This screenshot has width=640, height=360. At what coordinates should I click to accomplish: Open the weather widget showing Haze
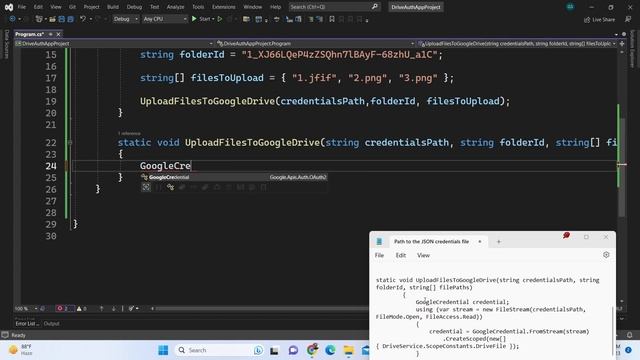click(21, 350)
